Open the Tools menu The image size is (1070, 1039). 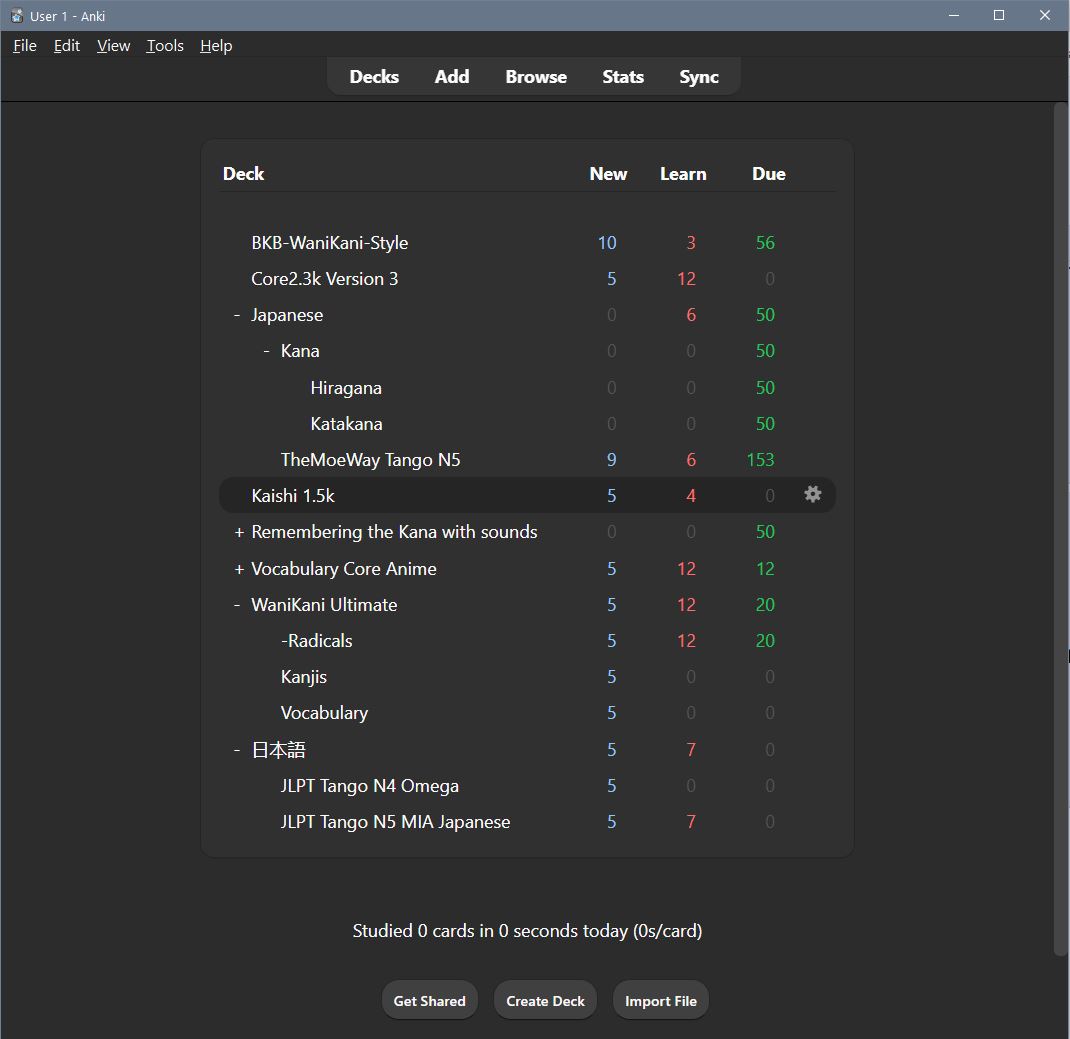(165, 46)
